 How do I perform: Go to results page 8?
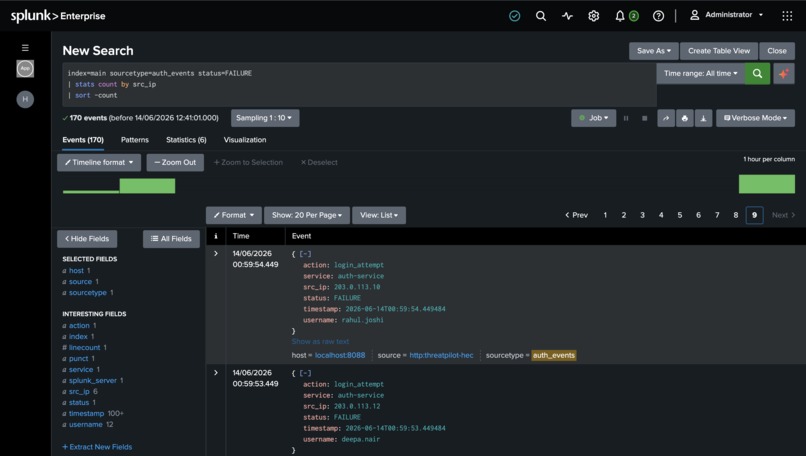click(x=736, y=215)
